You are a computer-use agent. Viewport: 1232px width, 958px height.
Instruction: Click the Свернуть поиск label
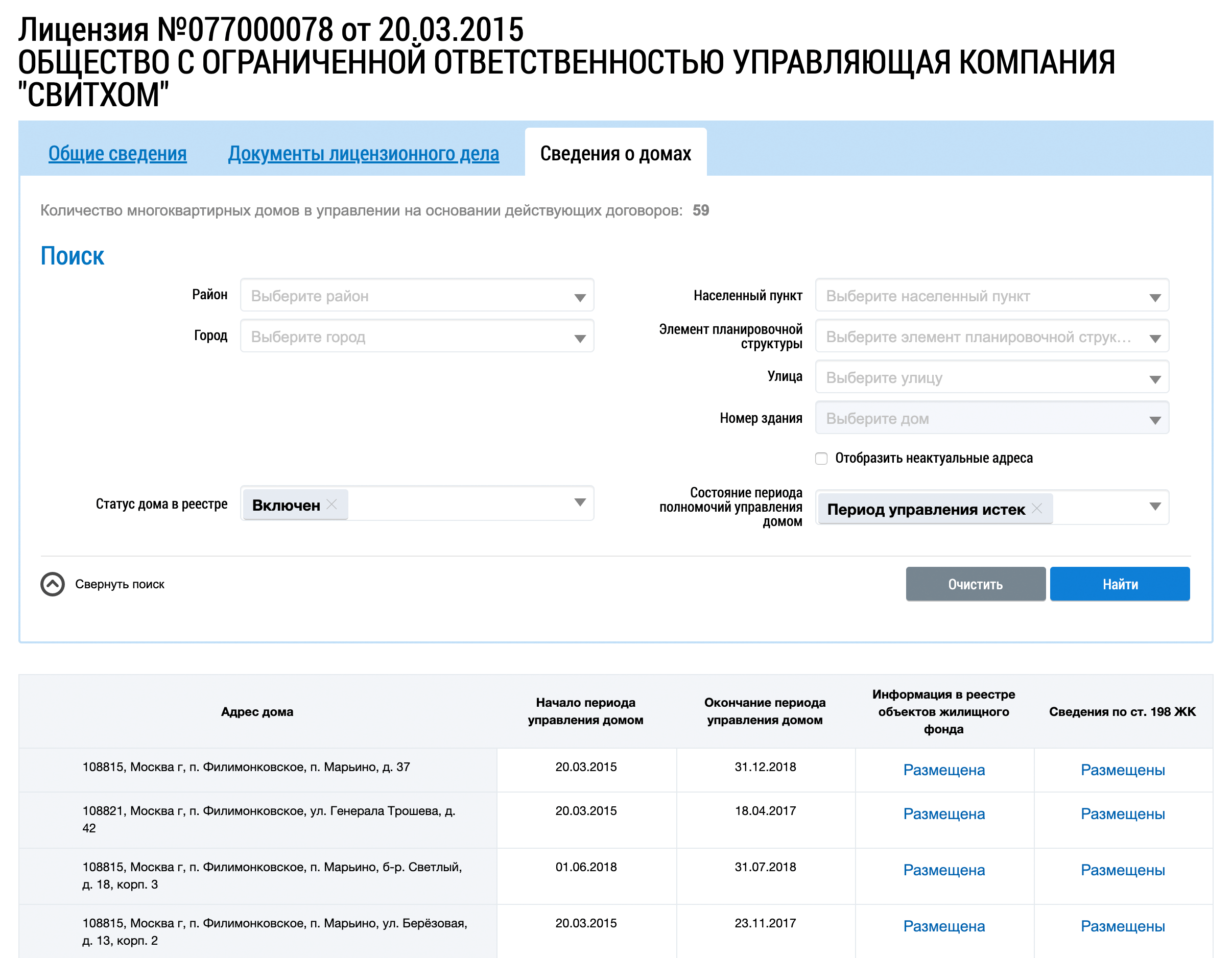pyautogui.click(x=120, y=584)
